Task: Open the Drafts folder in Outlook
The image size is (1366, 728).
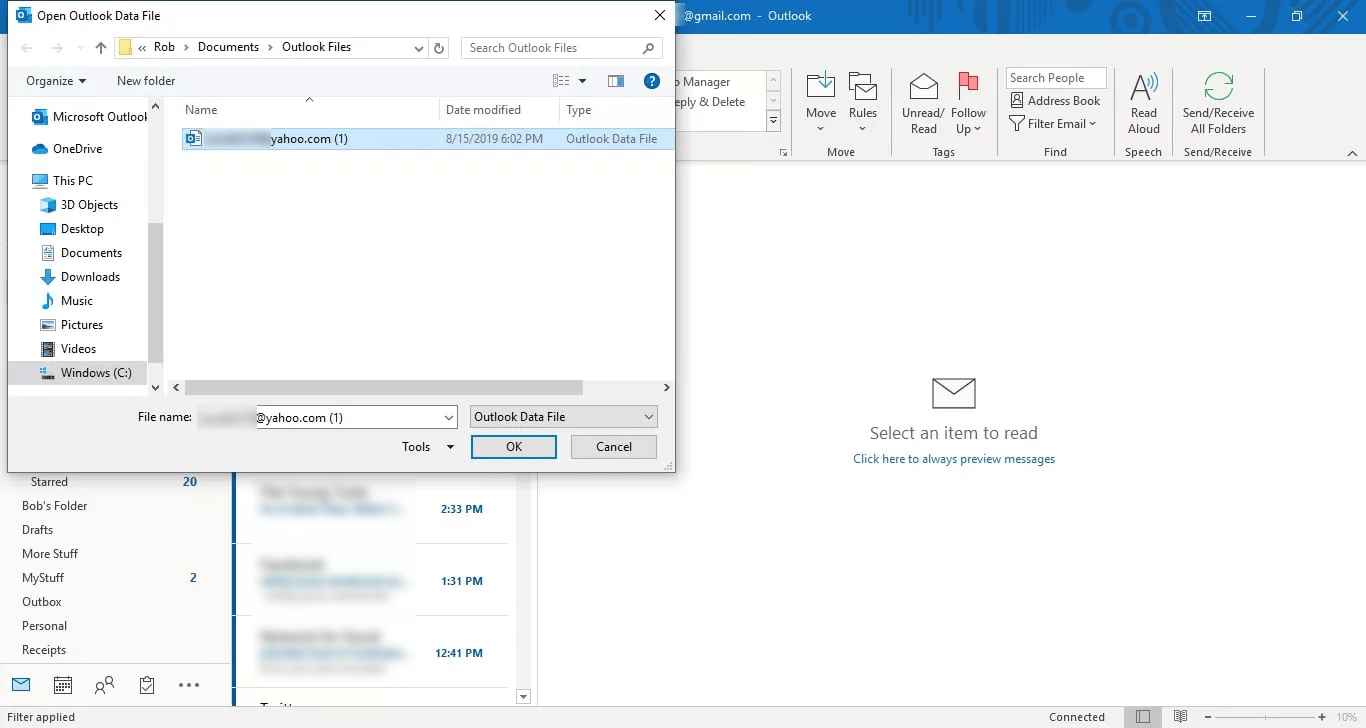Action: pos(38,530)
